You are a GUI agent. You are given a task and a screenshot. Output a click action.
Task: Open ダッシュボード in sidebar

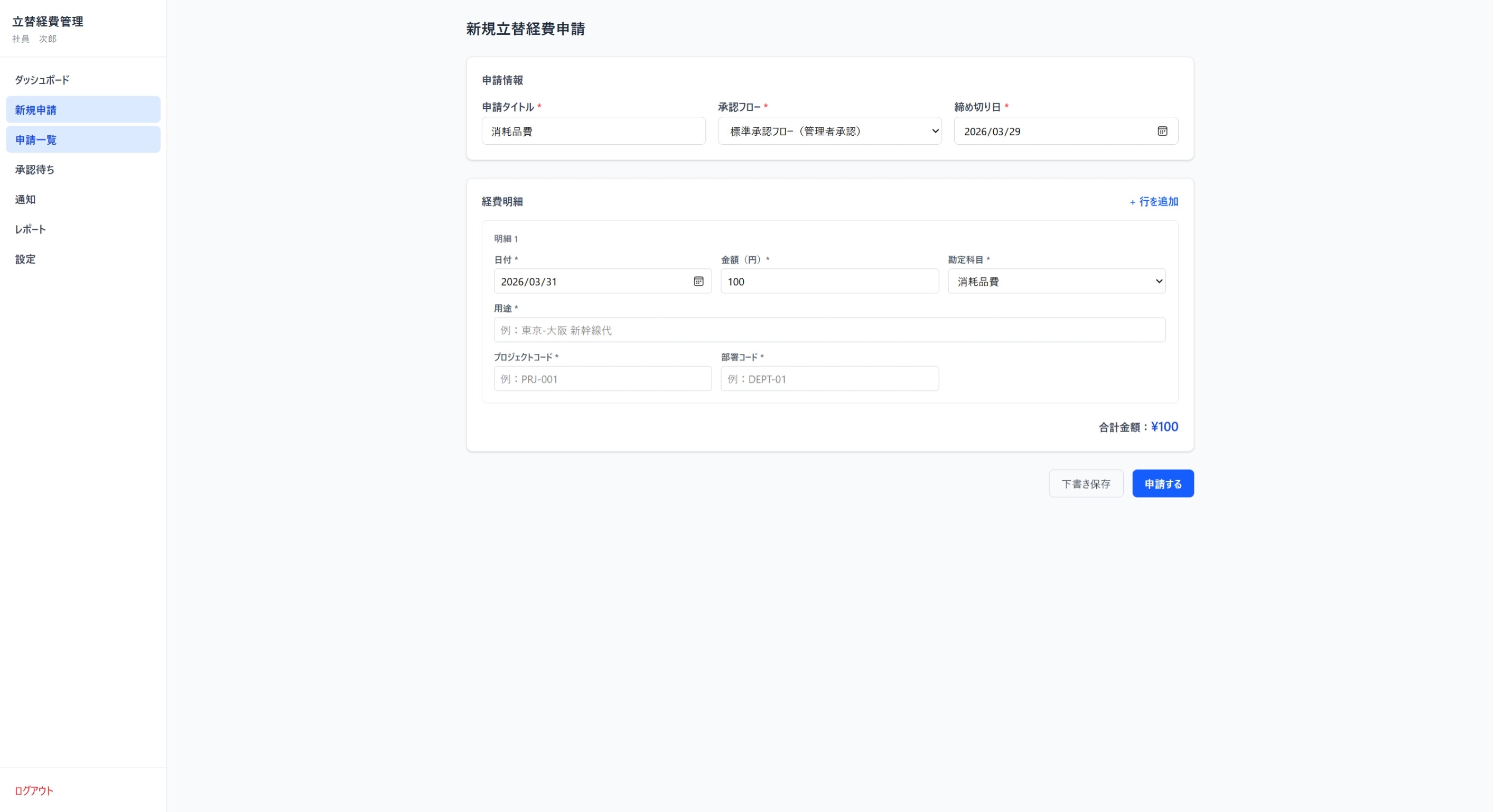point(42,80)
